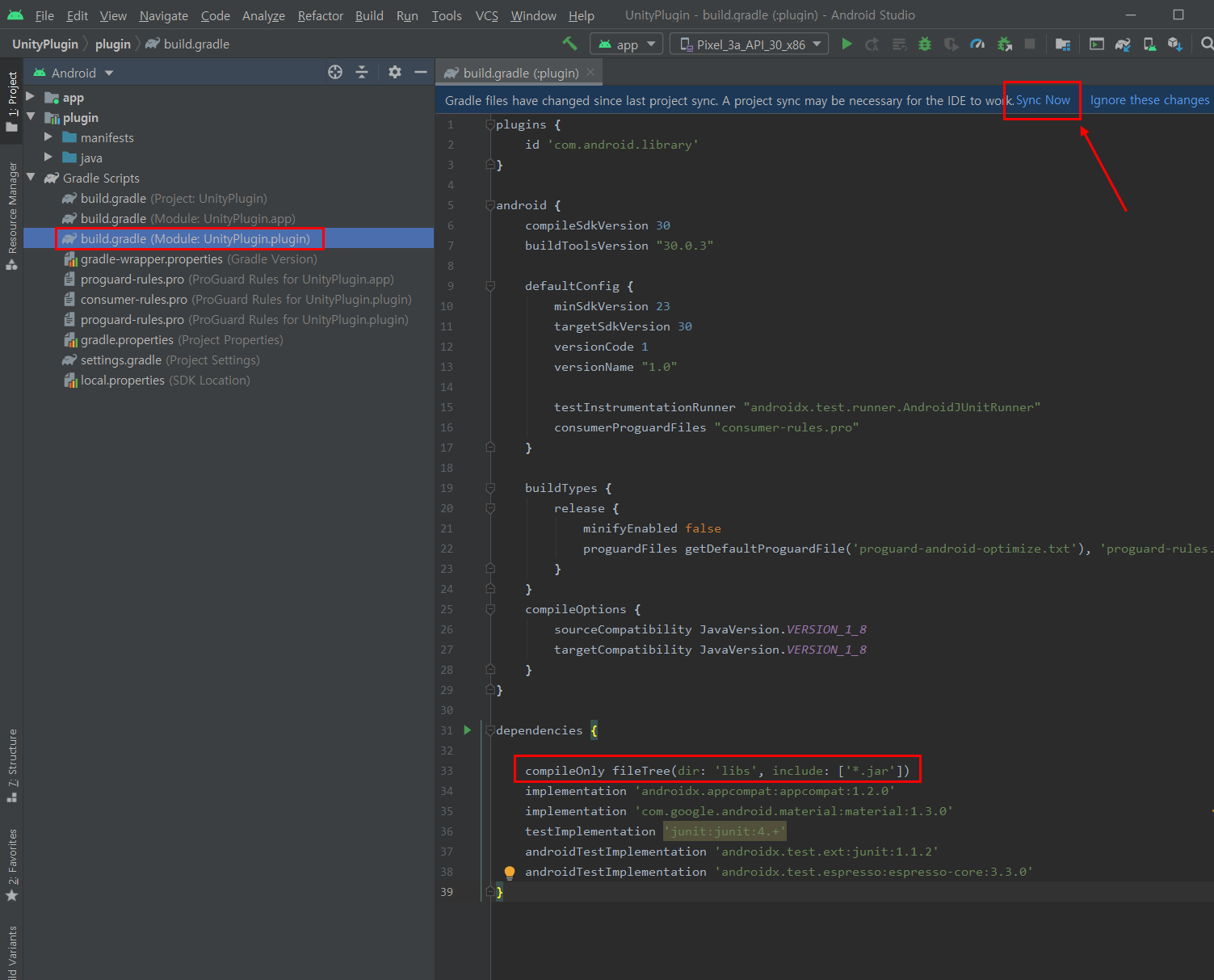Select gradle.properties (Project Properties)
The width and height of the screenshot is (1214, 980).
[181, 339]
